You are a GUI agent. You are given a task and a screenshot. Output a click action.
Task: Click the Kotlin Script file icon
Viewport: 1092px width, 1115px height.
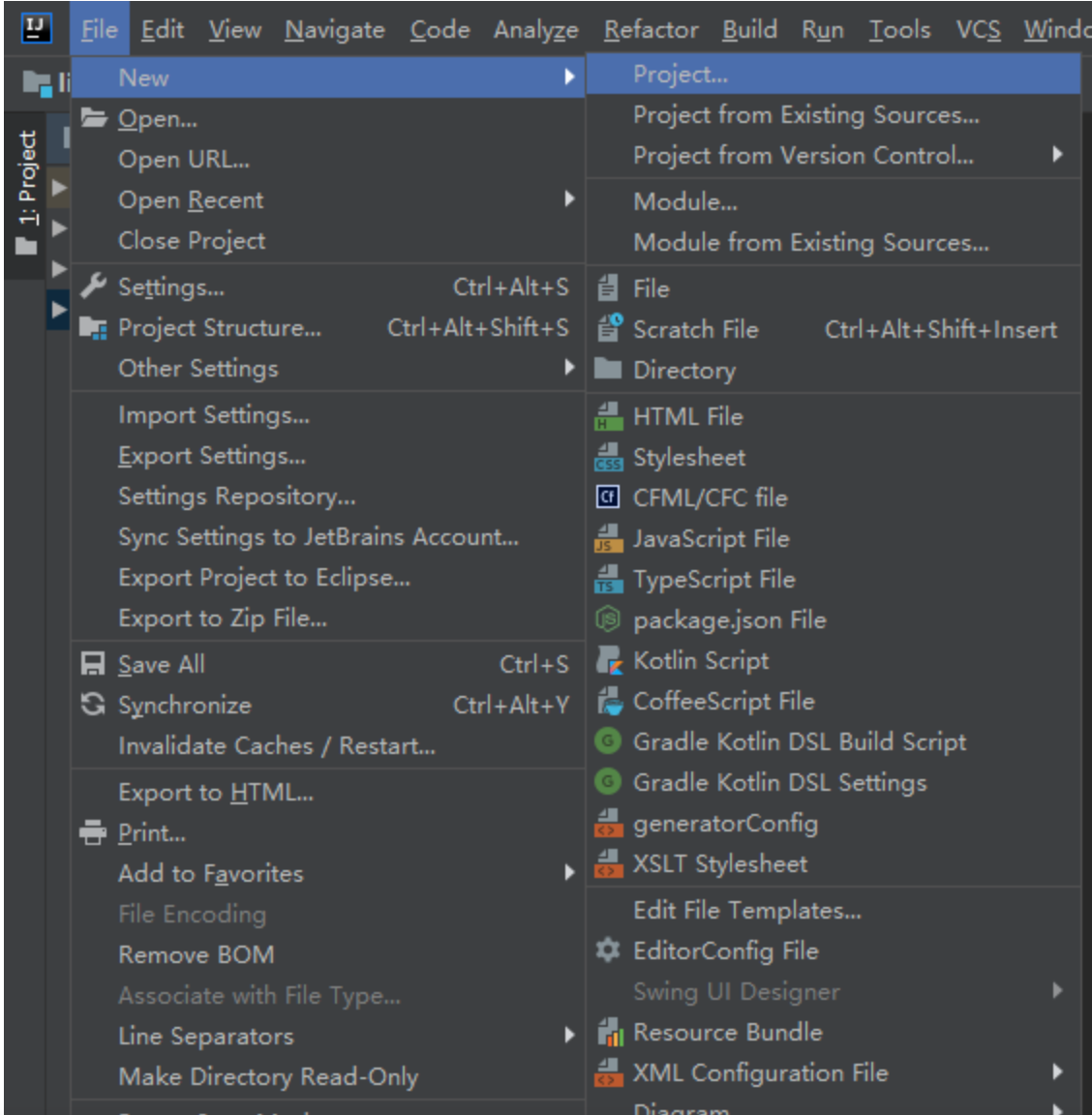[608, 661]
